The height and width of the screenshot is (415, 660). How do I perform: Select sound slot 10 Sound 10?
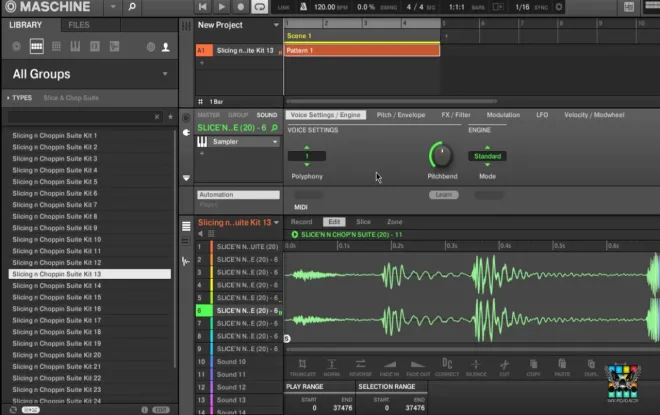pyautogui.click(x=239, y=362)
